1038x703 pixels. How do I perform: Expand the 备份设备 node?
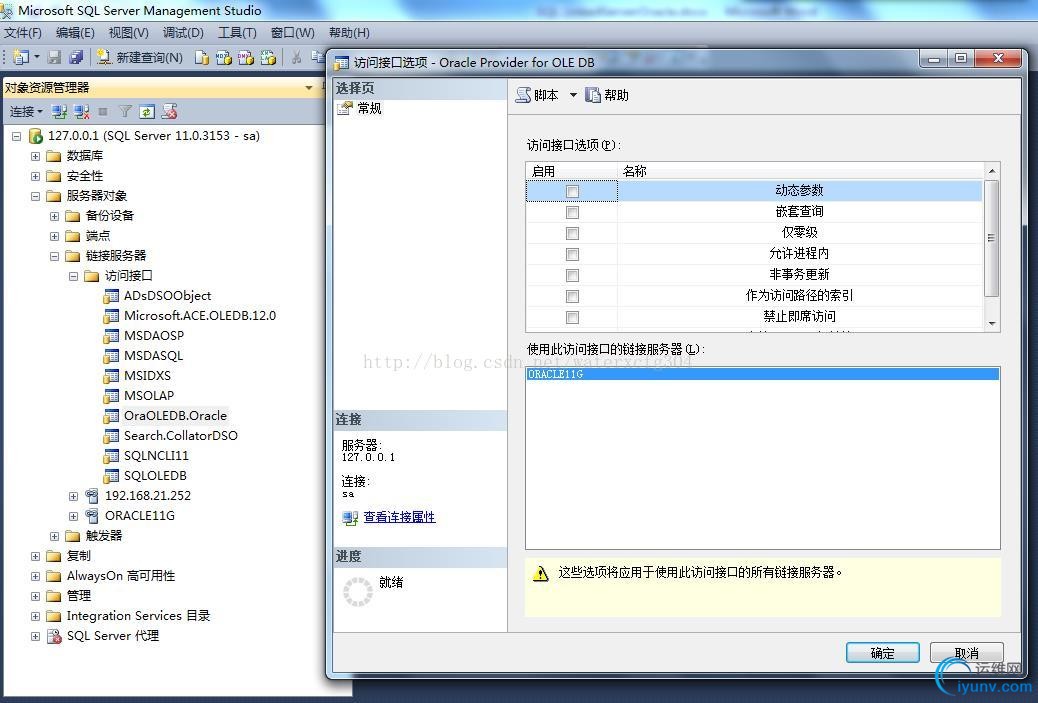54,216
